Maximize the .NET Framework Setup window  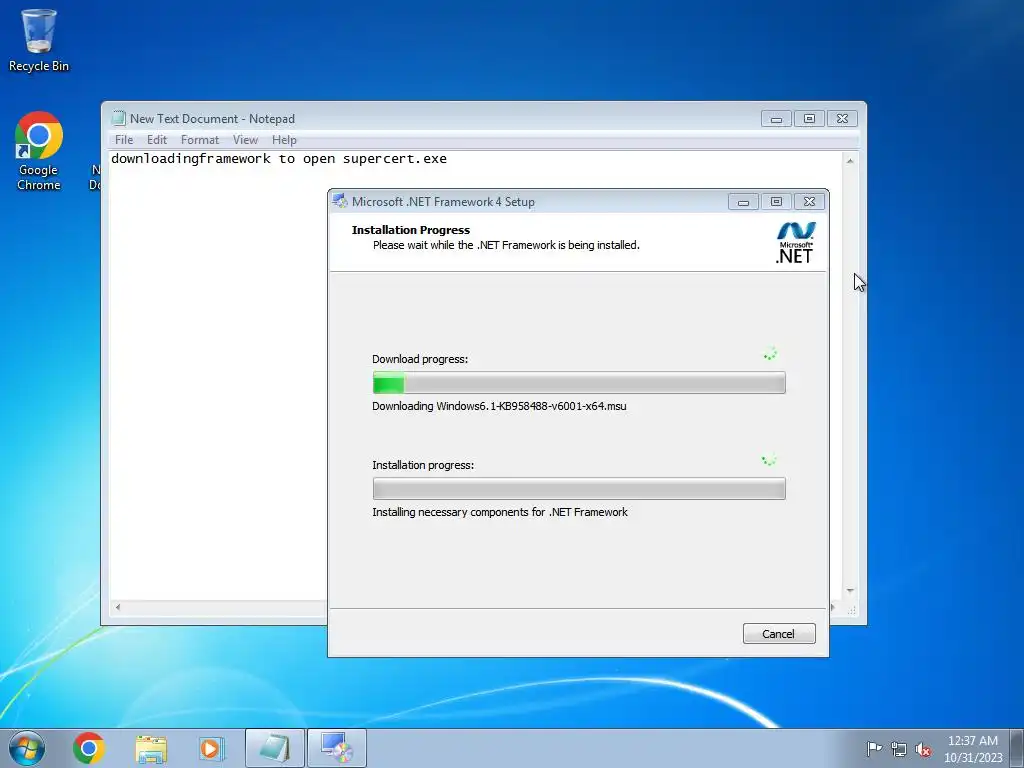pos(776,202)
